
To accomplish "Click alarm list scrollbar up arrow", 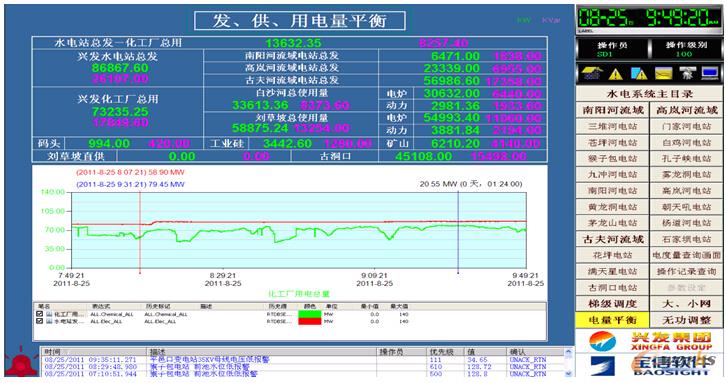I will pyautogui.click(x=569, y=352).
